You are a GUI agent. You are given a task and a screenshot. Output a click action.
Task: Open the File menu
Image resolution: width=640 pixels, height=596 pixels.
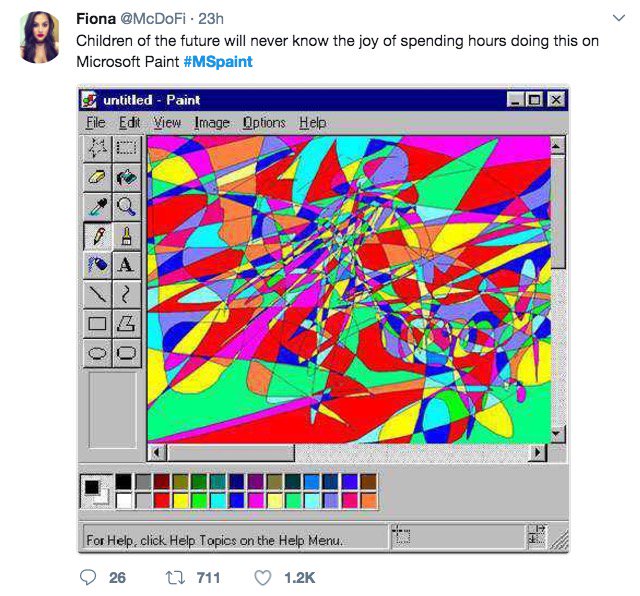coord(96,122)
